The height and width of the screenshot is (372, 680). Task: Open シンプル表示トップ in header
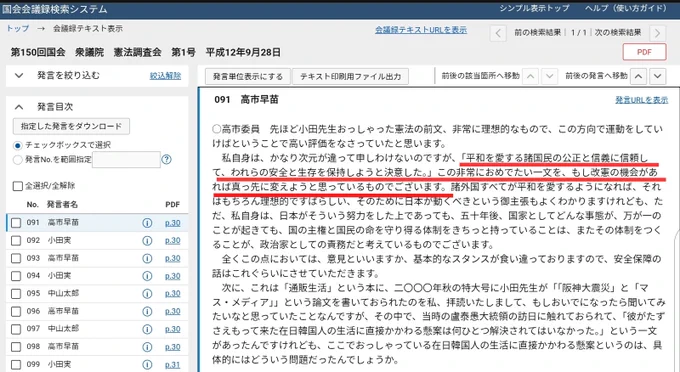click(x=534, y=8)
